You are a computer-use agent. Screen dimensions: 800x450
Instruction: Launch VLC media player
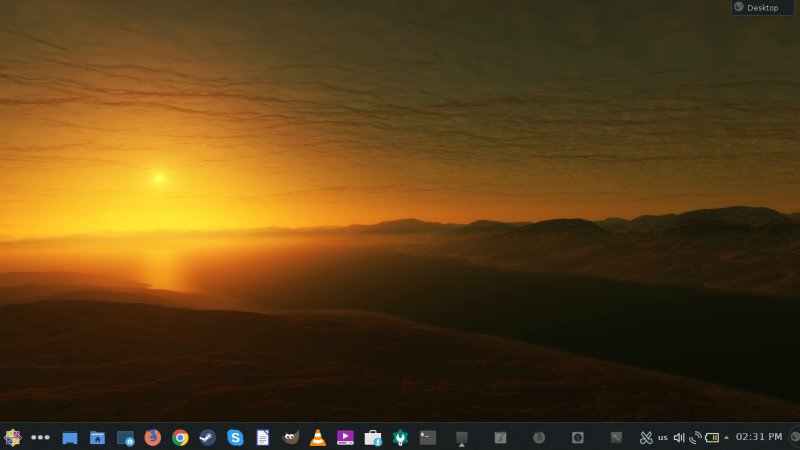click(318, 437)
